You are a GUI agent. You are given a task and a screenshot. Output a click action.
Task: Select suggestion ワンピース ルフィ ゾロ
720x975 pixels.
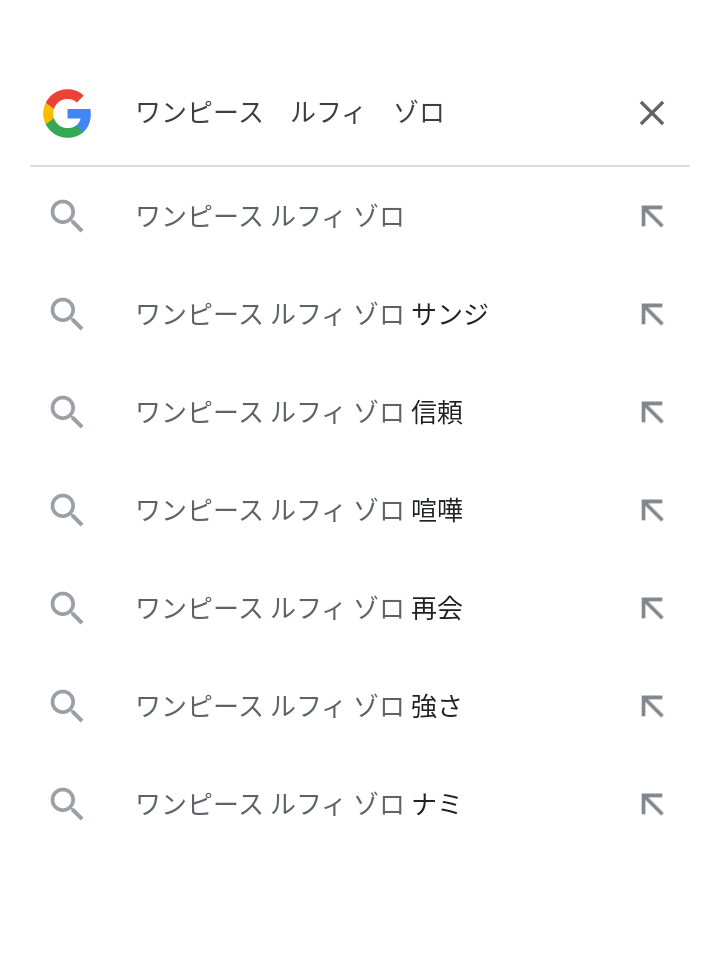click(x=360, y=216)
